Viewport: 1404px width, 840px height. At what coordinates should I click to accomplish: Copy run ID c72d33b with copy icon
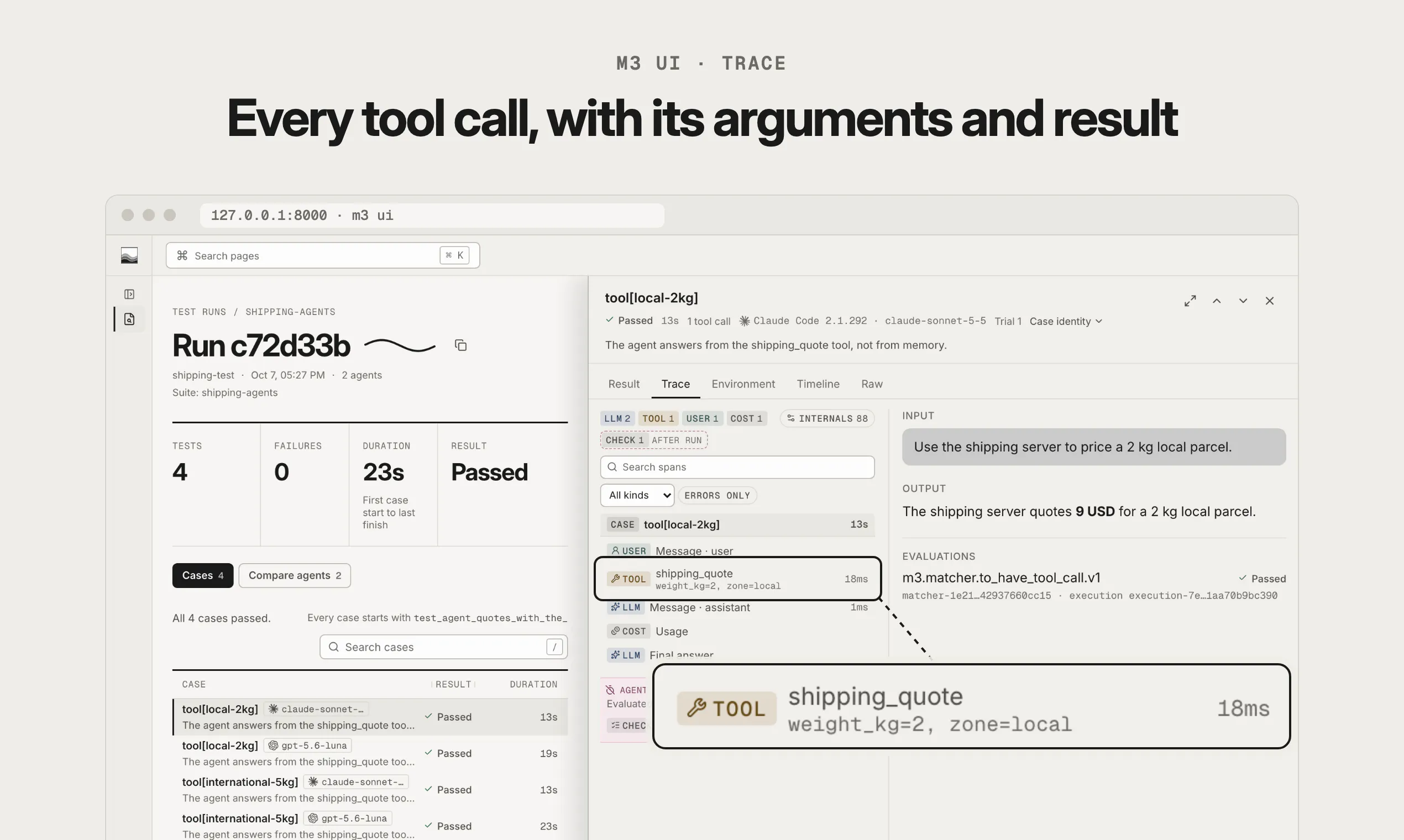(x=461, y=345)
